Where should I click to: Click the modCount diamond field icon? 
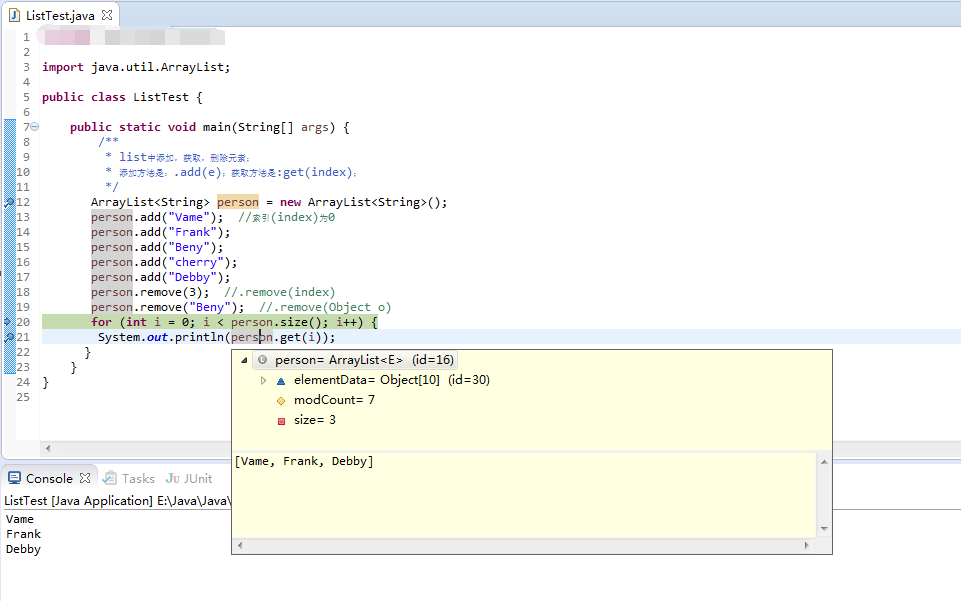pyautogui.click(x=281, y=401)
